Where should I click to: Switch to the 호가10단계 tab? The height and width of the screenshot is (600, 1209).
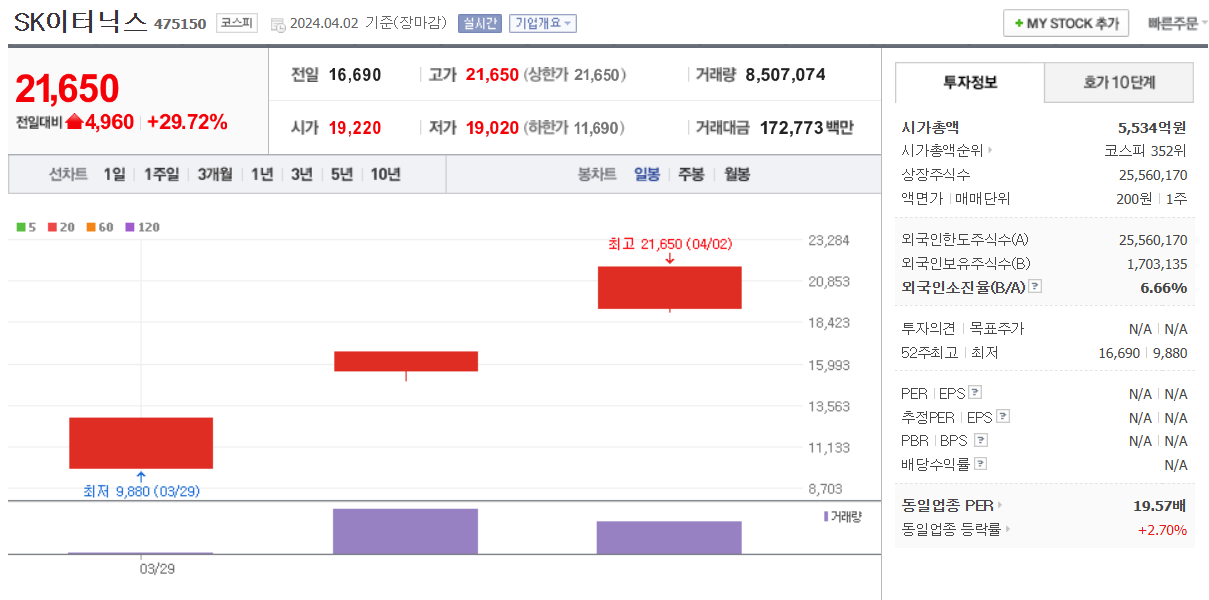tap(1120, 82)
